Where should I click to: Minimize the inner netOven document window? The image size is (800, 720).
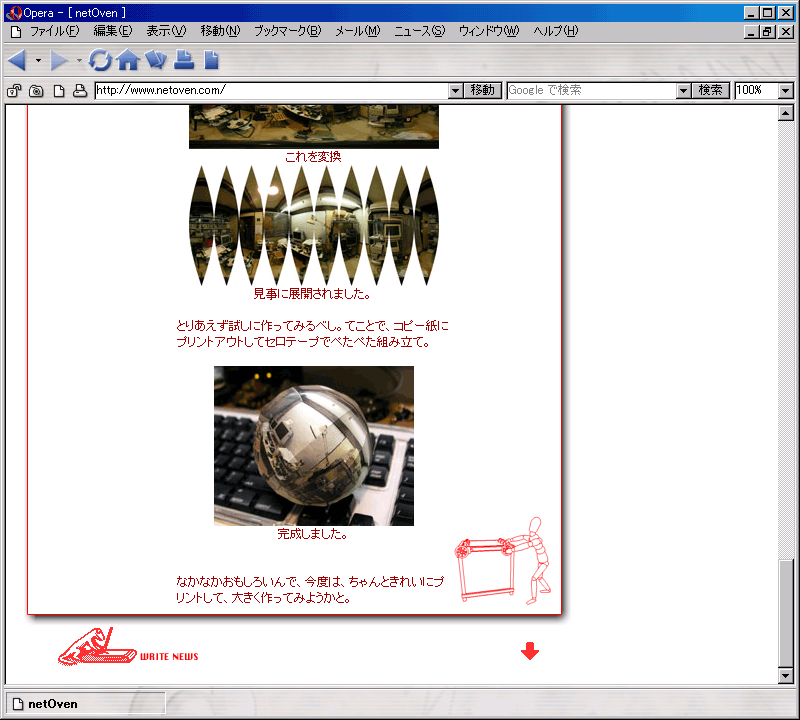pos(750,32)
